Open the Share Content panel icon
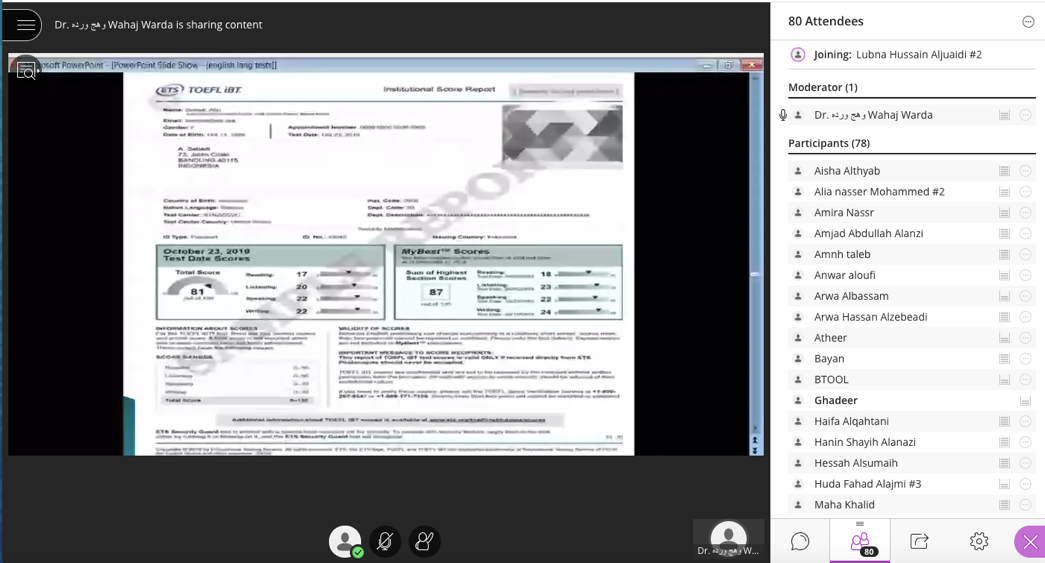This screenshot has width=1045, height=563. coord(919,541)
